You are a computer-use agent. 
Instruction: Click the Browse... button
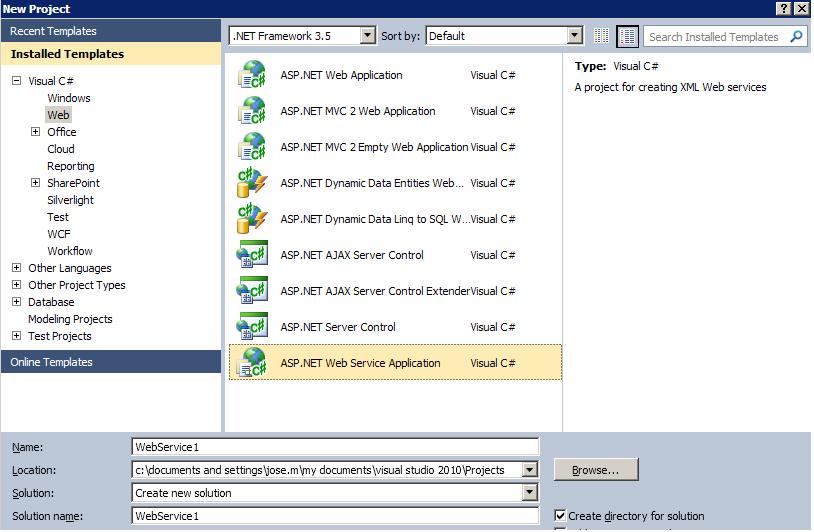pos(596,470)
